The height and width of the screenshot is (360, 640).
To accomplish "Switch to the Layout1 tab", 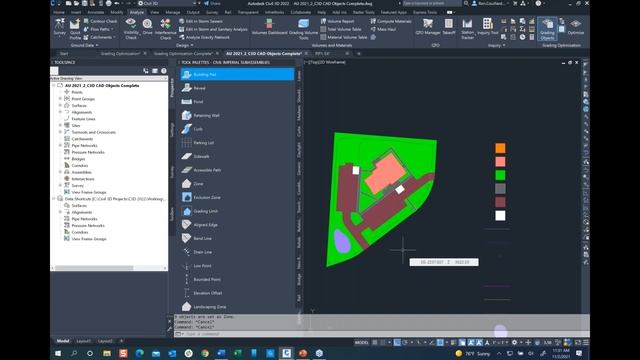I will pos(84,341).
